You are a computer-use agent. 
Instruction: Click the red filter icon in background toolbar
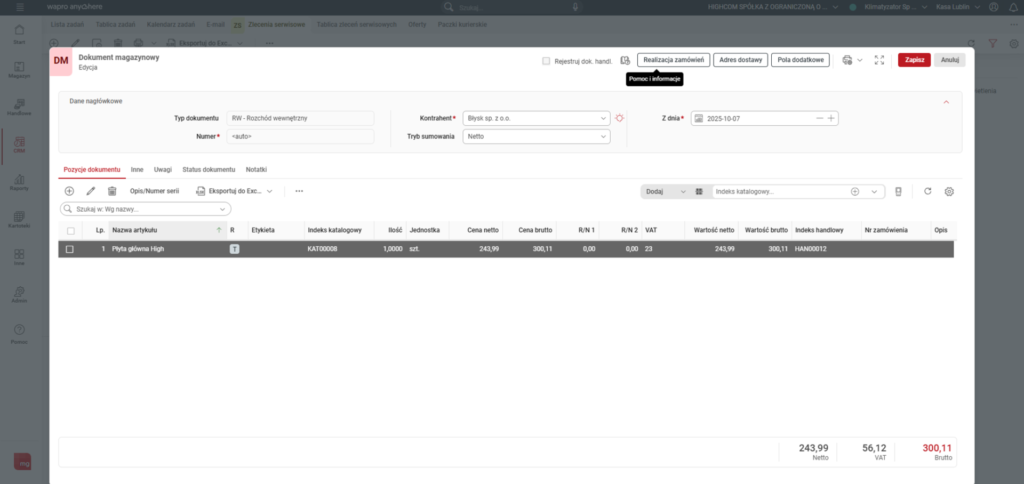pyautogui.click(x=993, y=43)
